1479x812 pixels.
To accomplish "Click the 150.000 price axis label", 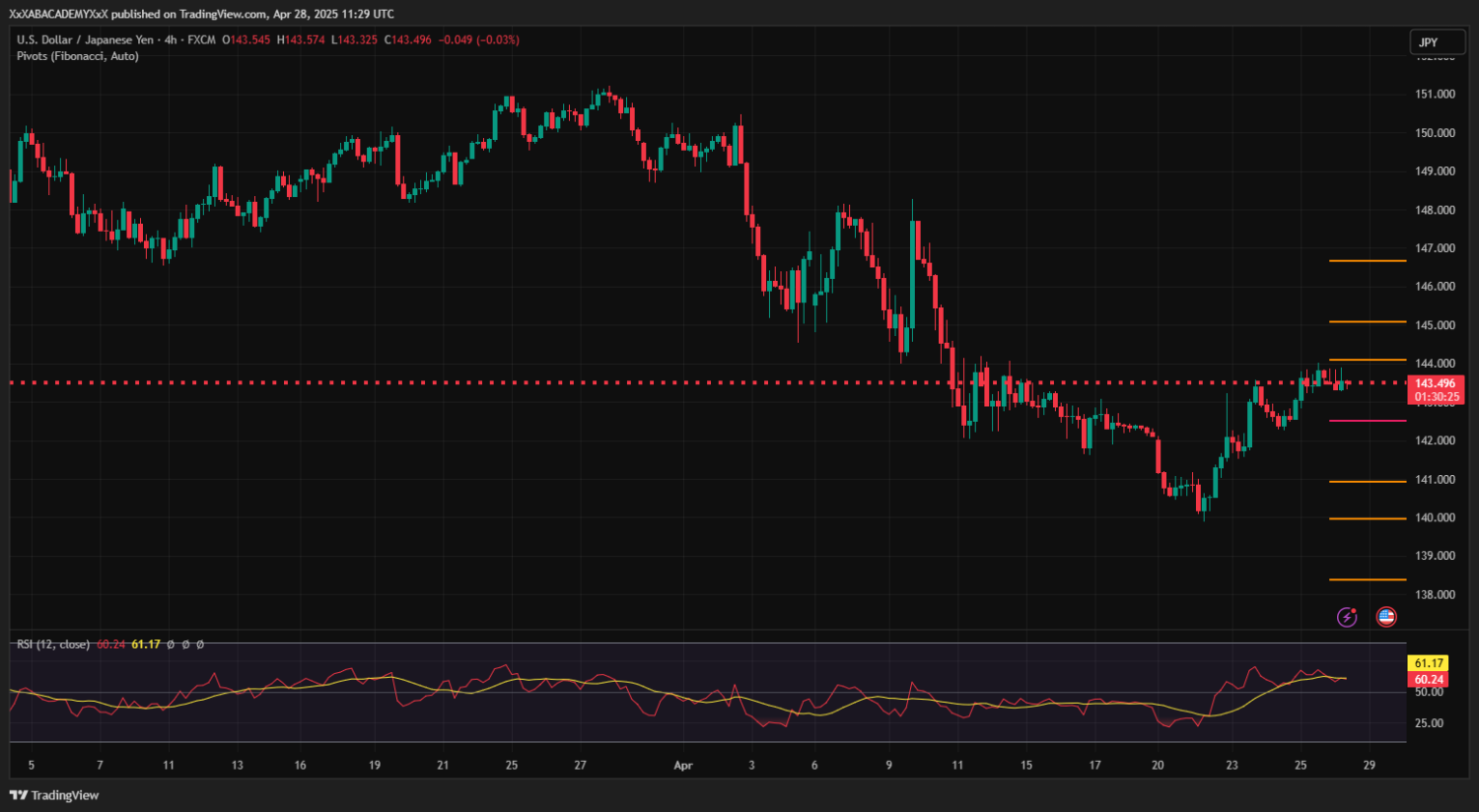I will 1435,133.
